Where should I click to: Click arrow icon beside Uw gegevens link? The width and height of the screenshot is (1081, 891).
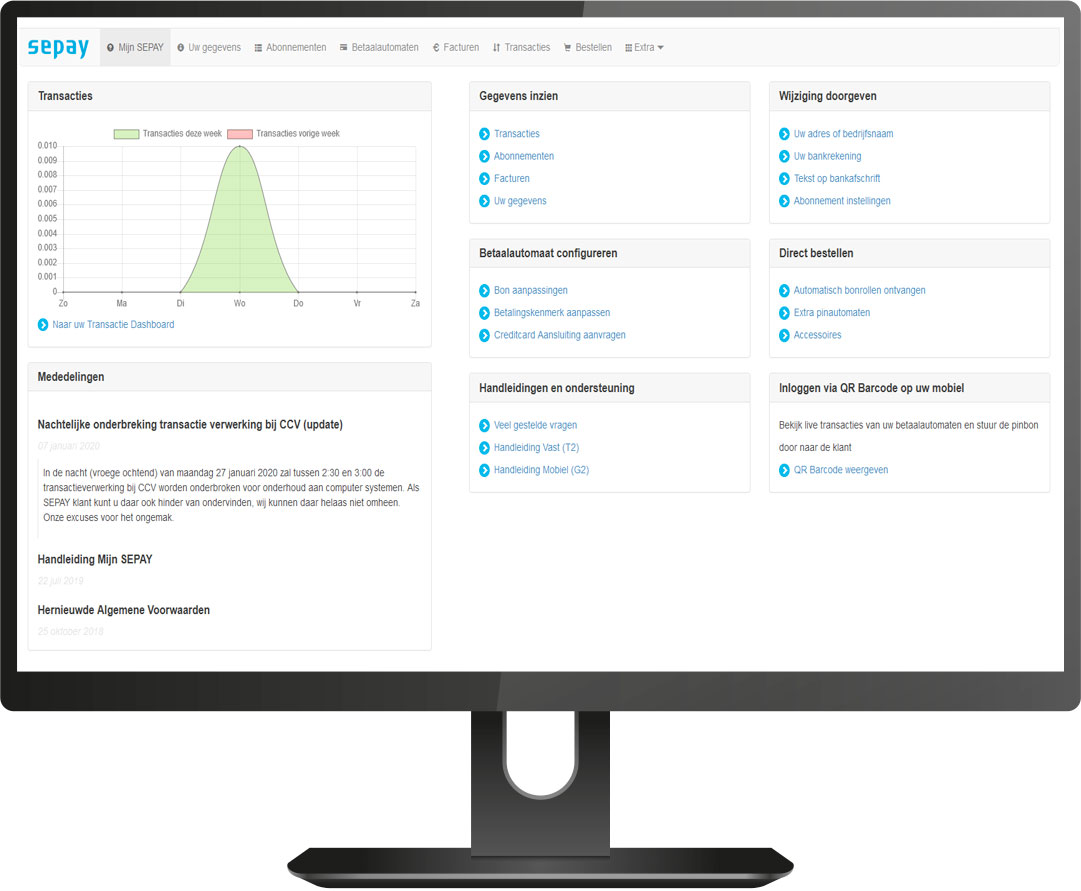coord(485,201)
